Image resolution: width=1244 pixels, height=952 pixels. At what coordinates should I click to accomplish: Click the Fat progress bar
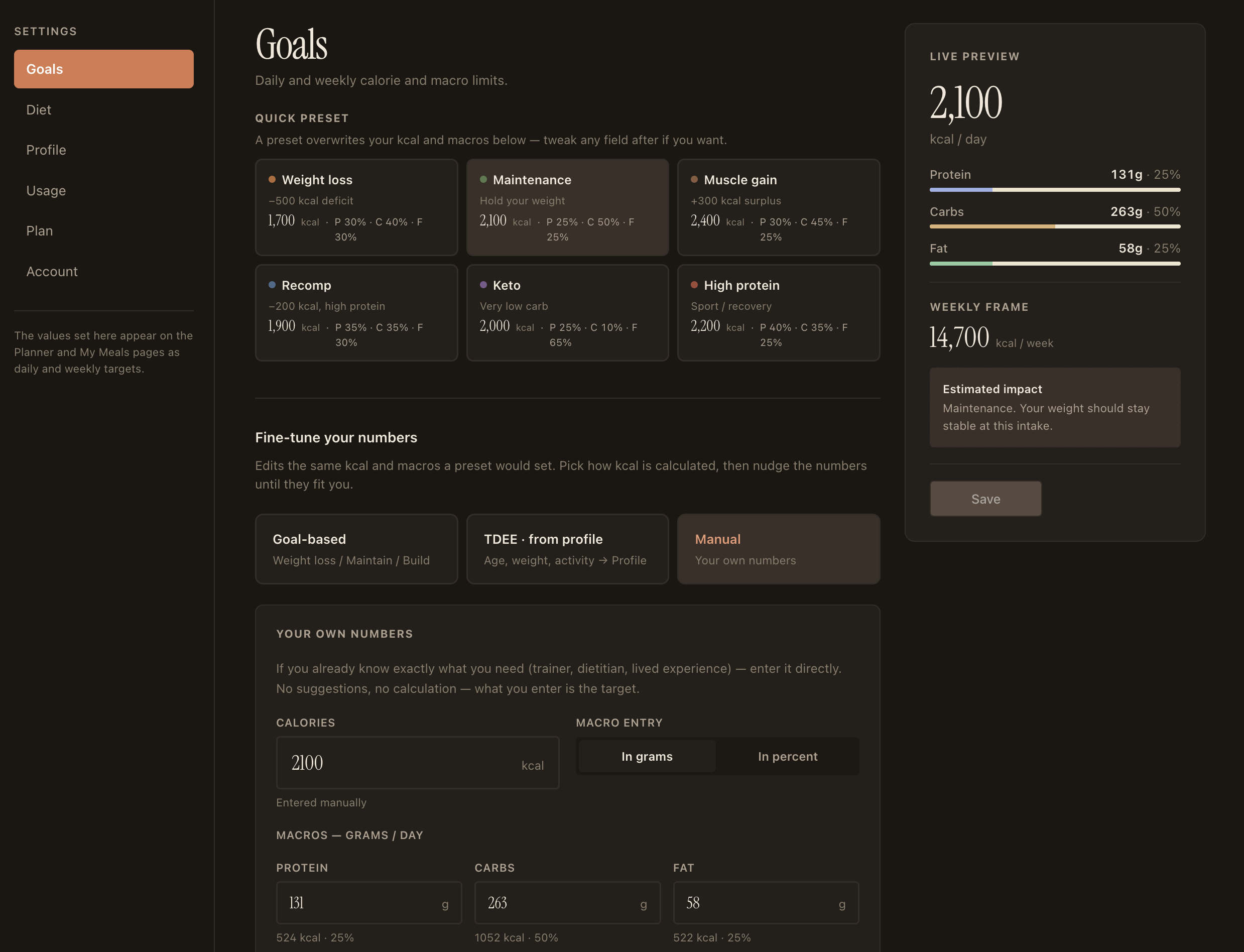coord(1055,264)
